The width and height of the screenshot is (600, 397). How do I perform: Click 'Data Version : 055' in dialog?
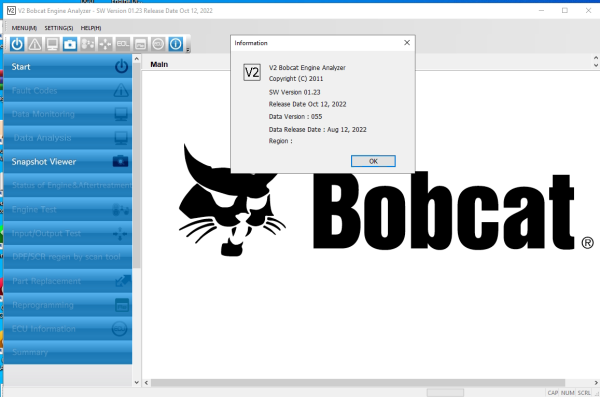(x=295, y=116)
